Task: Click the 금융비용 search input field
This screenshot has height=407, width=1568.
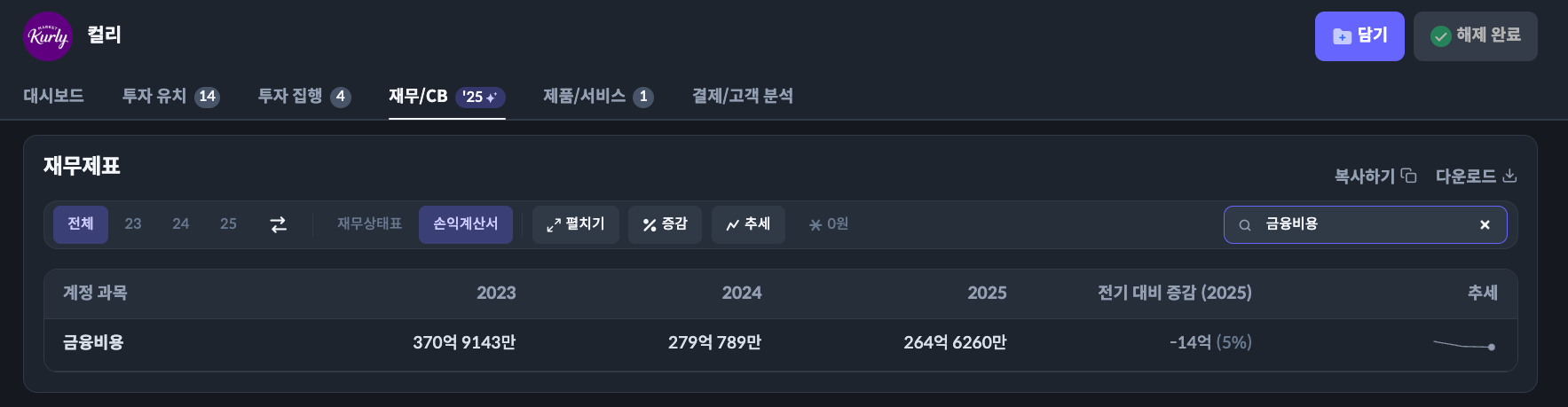Action: (x=1358, y=224)
